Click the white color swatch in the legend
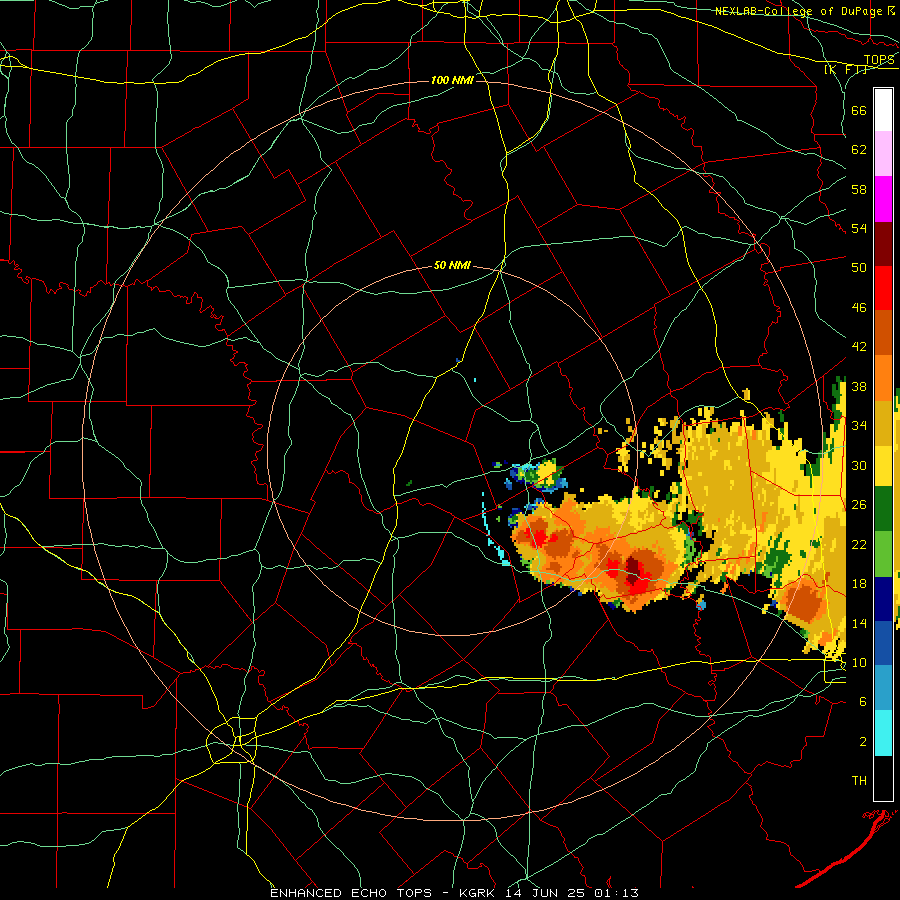This screenshot has width=900, height=900. [x=883, y=110]
